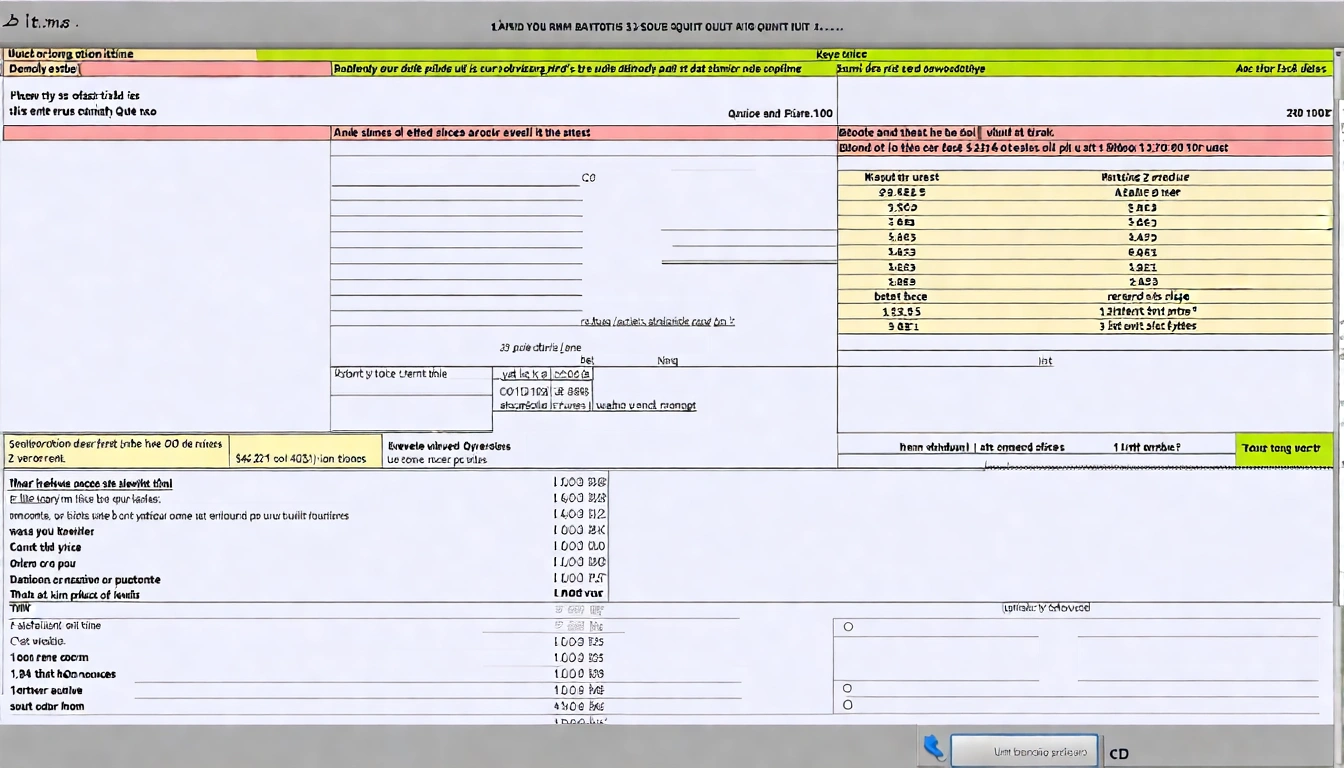
Task: Click the "Kaput tir urest" column header
Action: 901,177
